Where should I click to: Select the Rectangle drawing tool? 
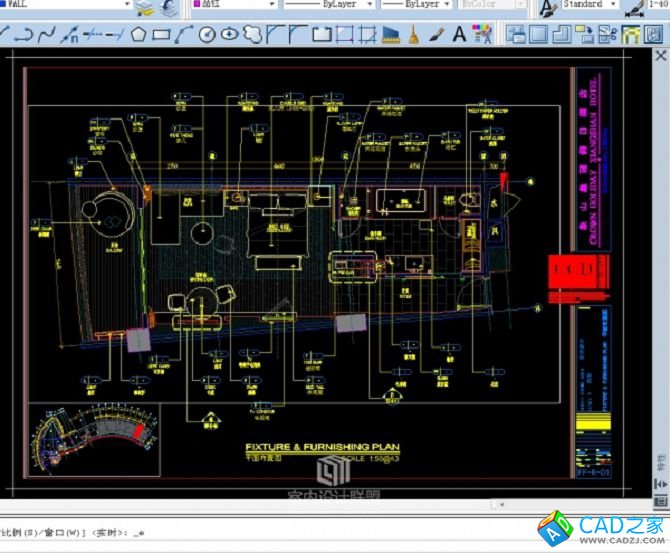click(x=160, y=35)
